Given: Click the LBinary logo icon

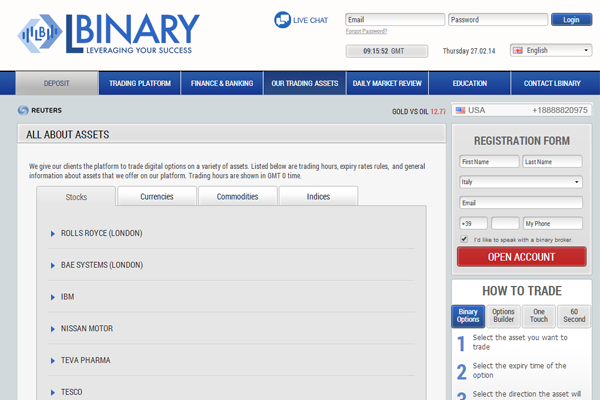Looking at the screenshot, I should (40, 34).
